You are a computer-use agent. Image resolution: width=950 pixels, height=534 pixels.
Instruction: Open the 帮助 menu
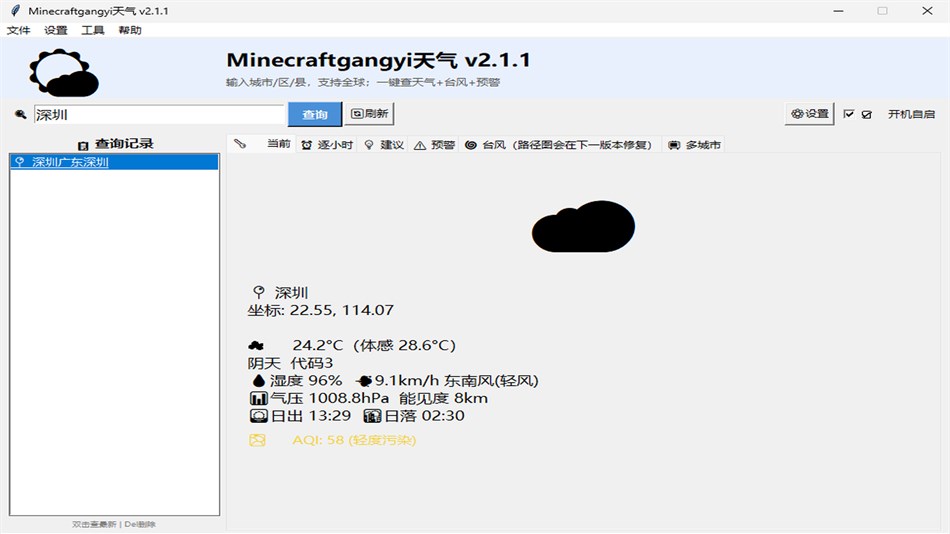click(130, 30)
